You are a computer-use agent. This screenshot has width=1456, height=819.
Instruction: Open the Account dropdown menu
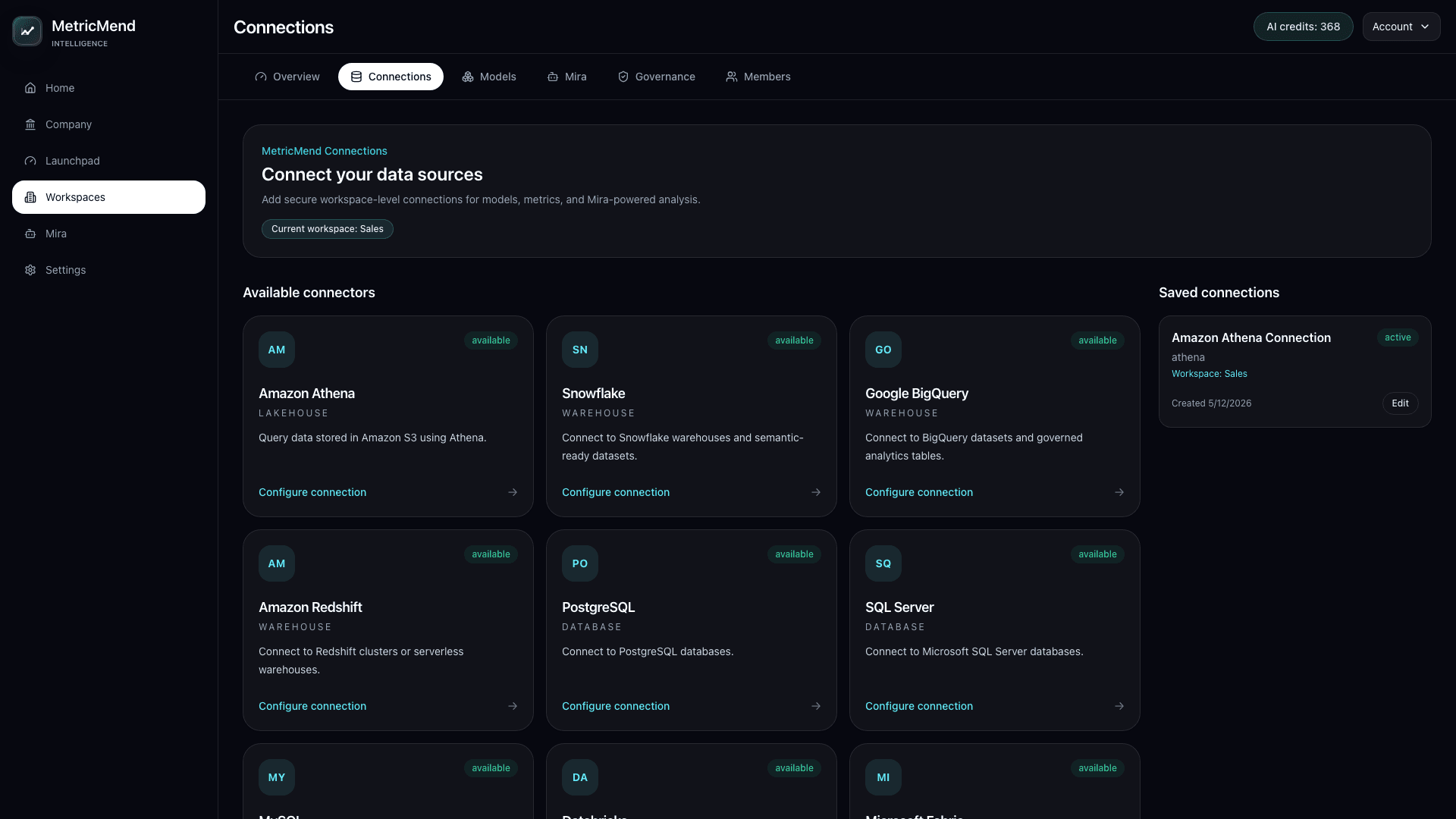pos(1401,27)
